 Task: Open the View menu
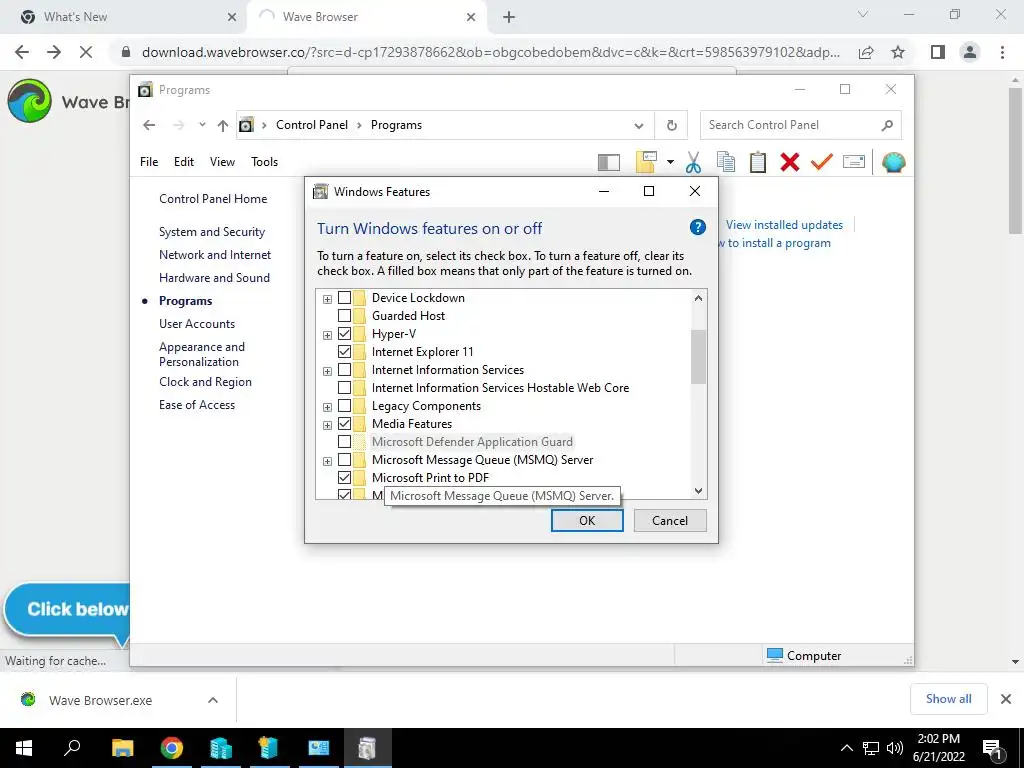(x=222, y=162)
